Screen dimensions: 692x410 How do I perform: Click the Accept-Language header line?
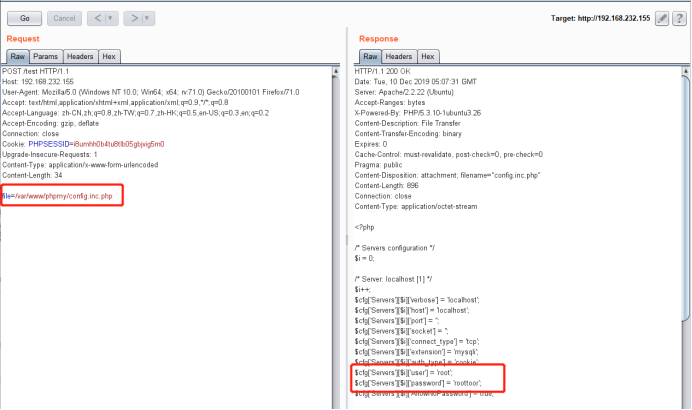135,113
